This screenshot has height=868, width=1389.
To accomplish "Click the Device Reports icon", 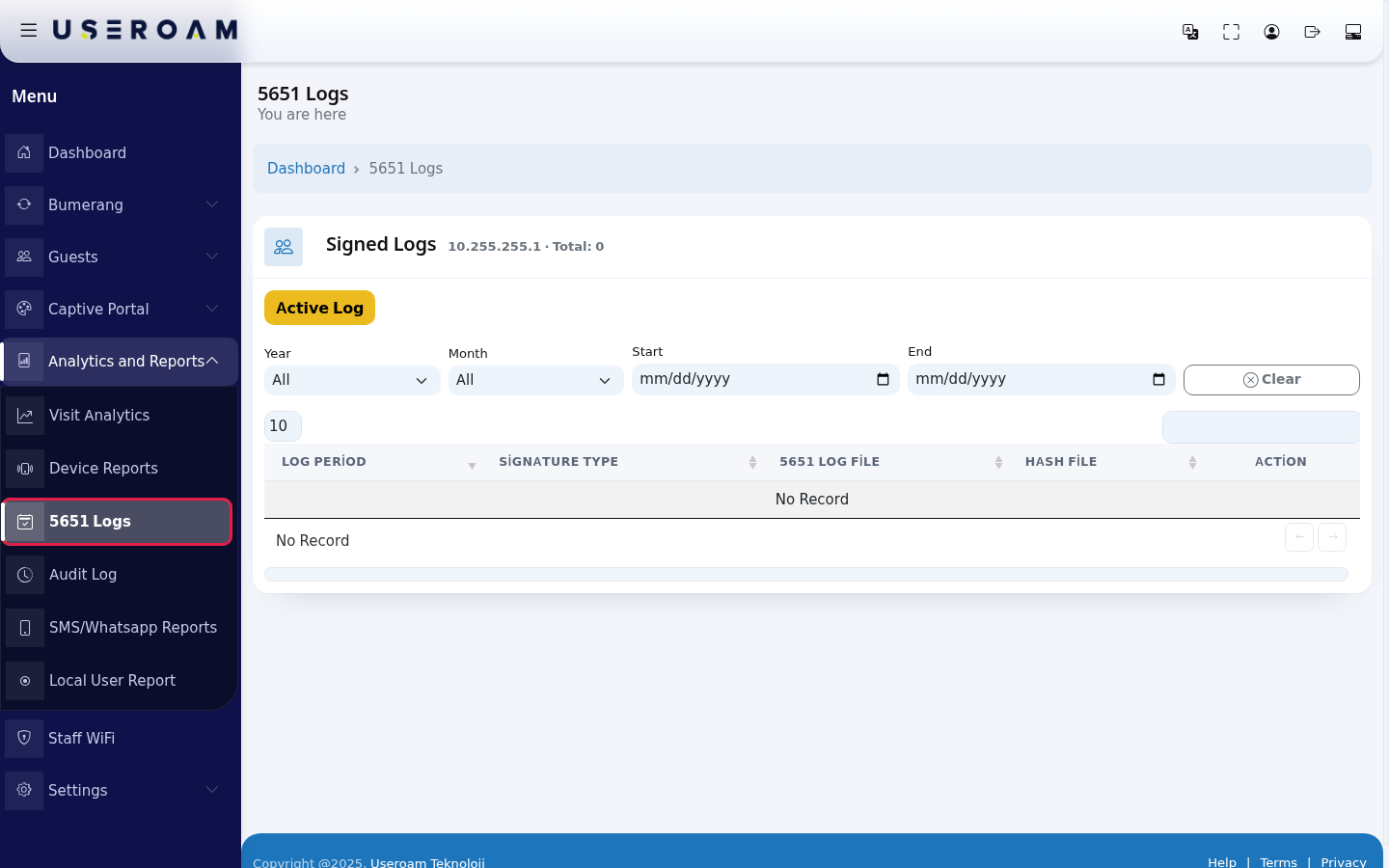I will pyautogui.click(x=25, y=468).
